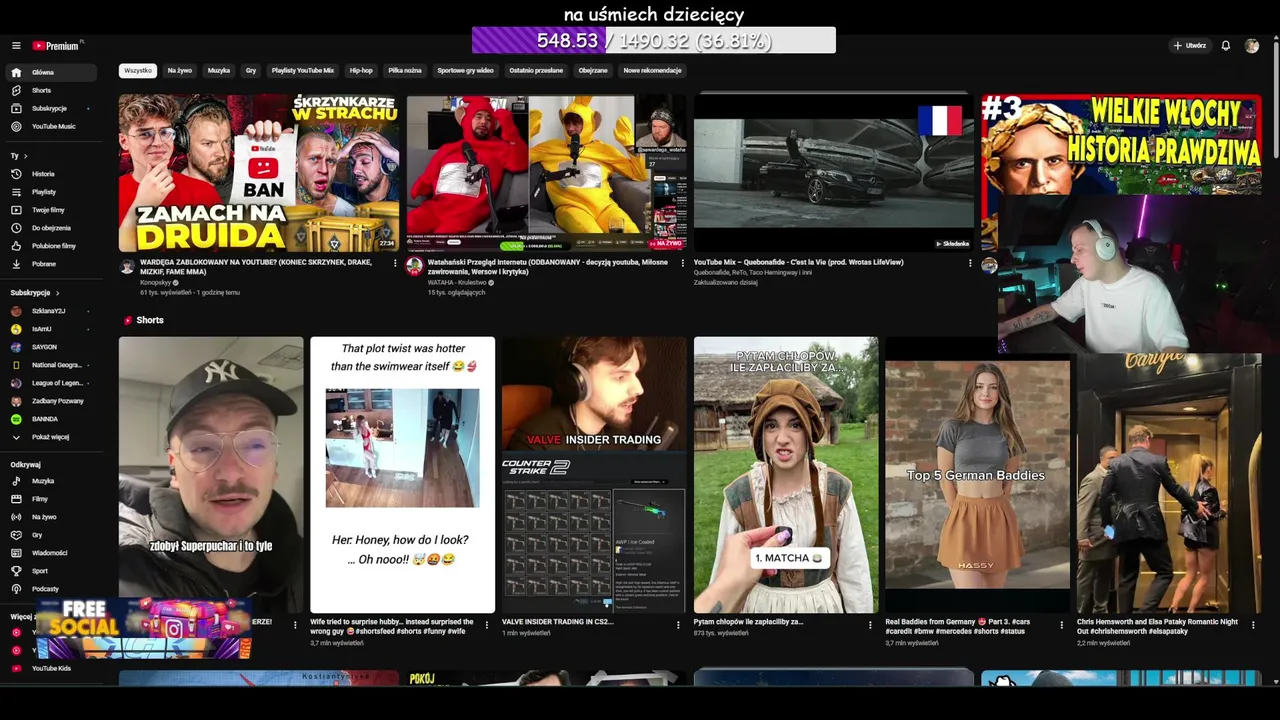The height and width of the screenshot is (720, 1280).
Task: Select the Gry filter chip
Action: 251,71
